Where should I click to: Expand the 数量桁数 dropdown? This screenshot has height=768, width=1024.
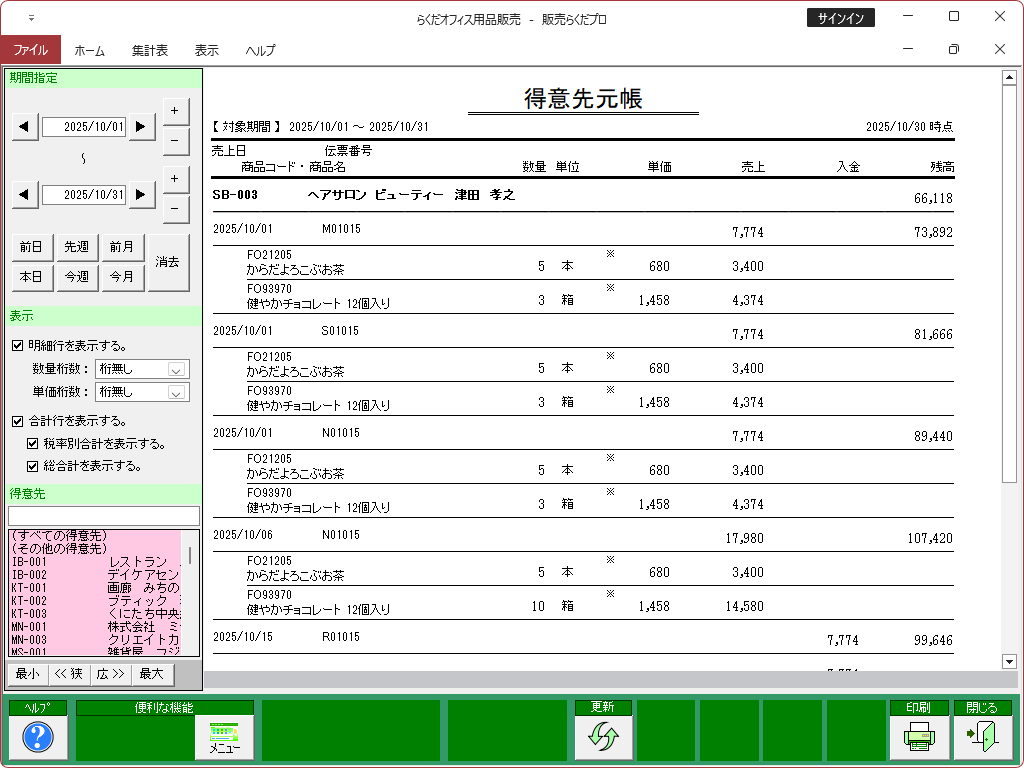[177, 369]
